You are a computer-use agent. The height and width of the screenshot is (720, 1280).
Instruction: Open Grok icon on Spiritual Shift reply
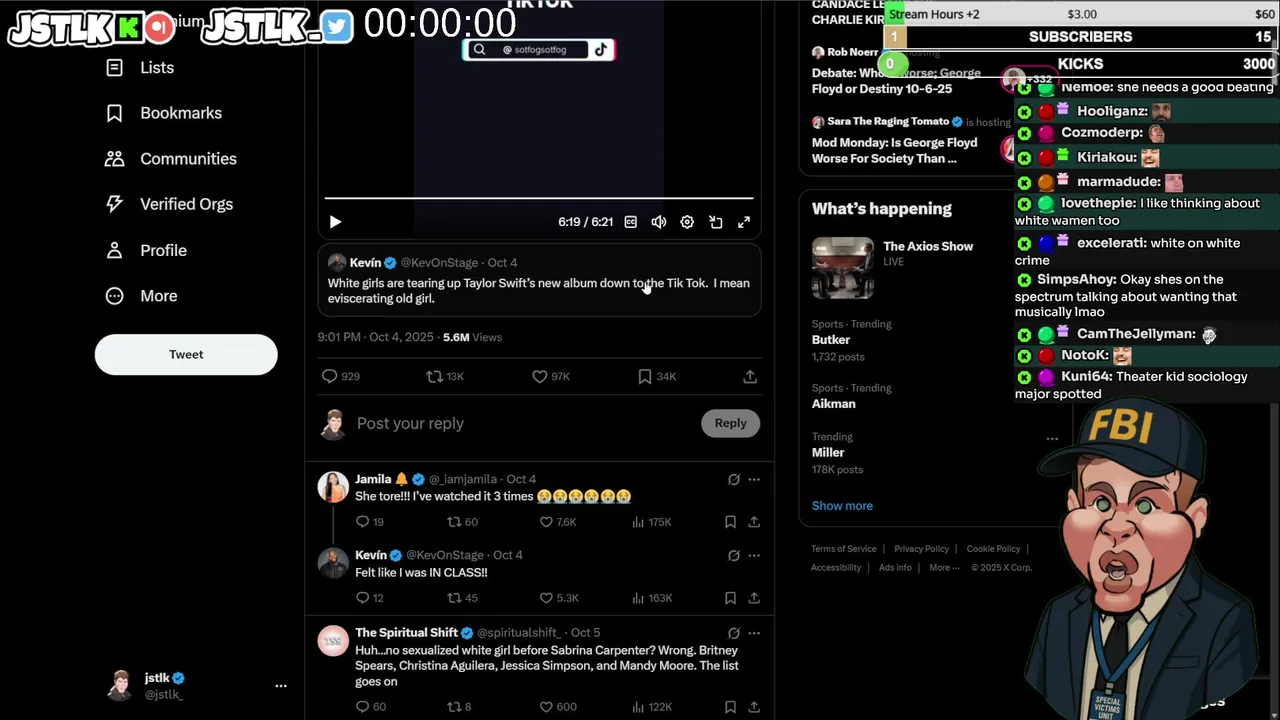[x=734, y=633]
